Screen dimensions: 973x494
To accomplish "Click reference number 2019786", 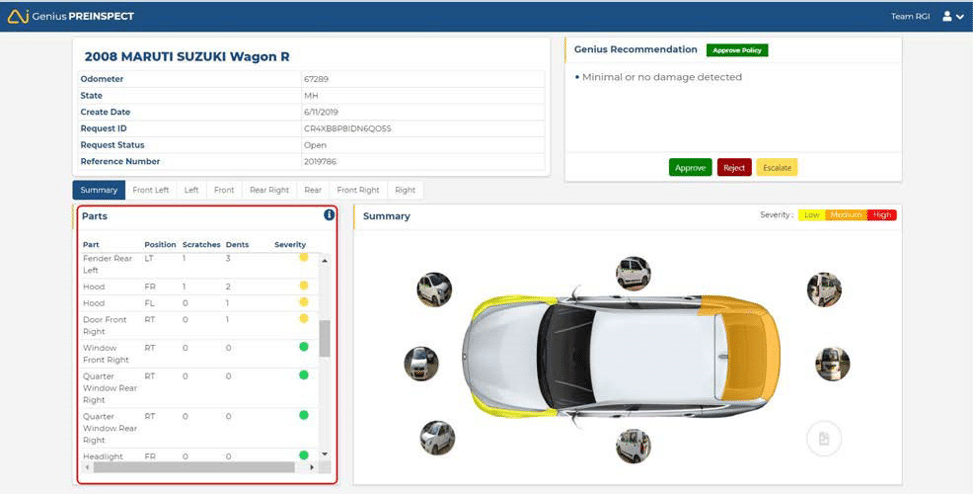I will tap(319, 161).
